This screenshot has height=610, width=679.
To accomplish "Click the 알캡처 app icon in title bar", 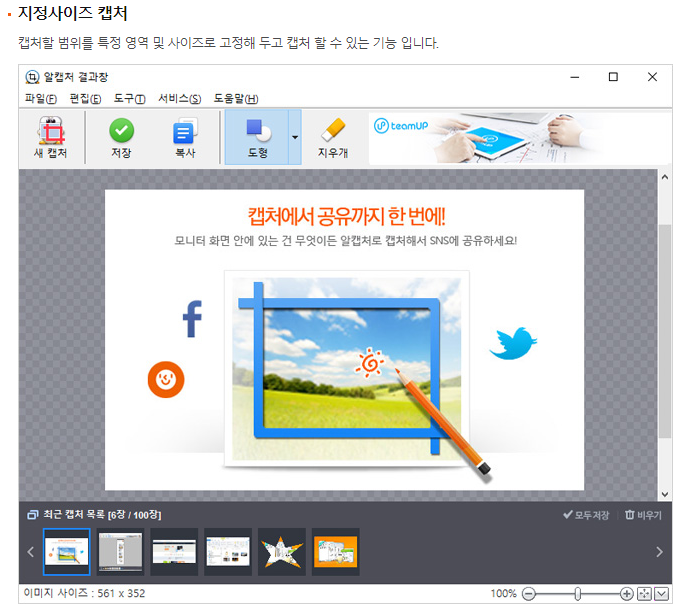I will (x=32, y=77).
